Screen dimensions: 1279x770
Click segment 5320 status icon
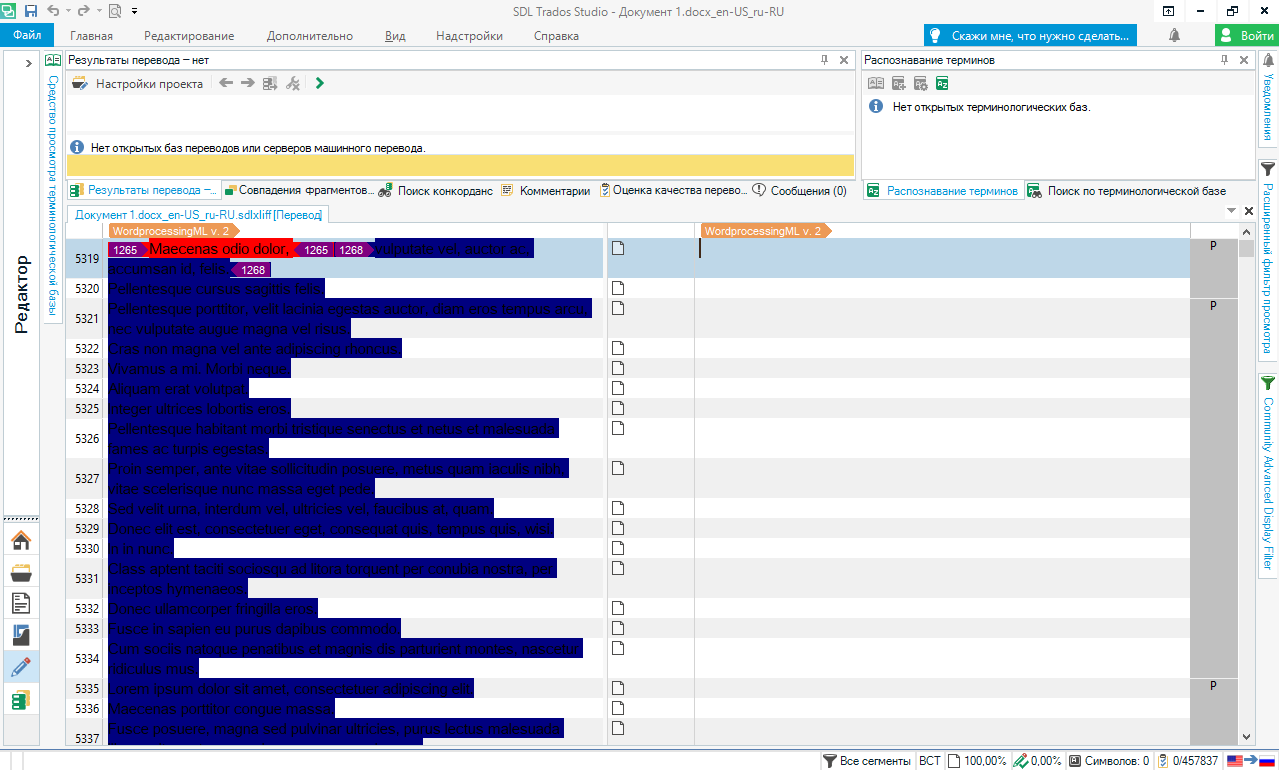click(617, 288)
